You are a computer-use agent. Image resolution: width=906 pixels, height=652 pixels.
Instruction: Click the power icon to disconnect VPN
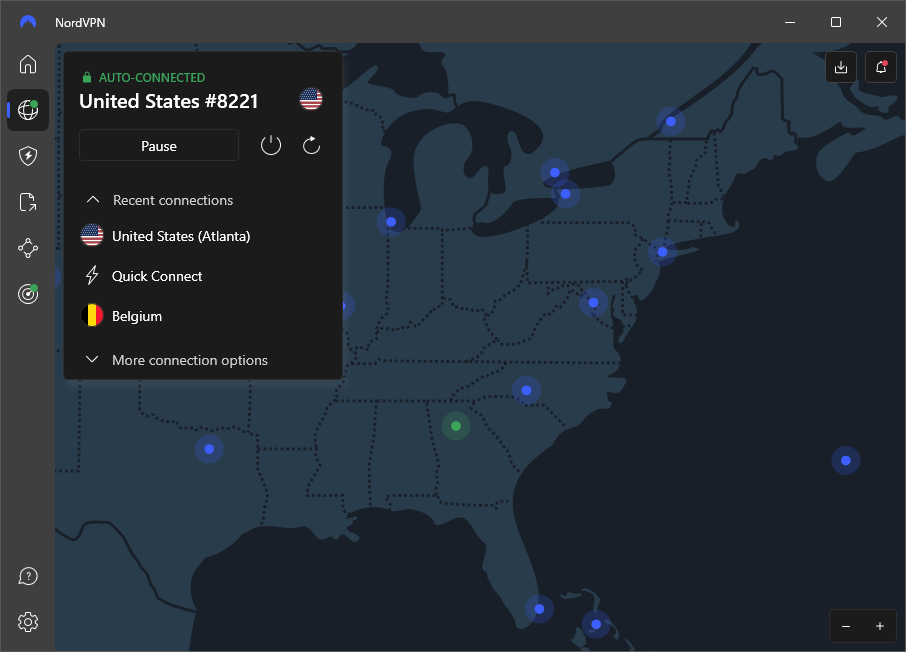click(x=271, y=145)
